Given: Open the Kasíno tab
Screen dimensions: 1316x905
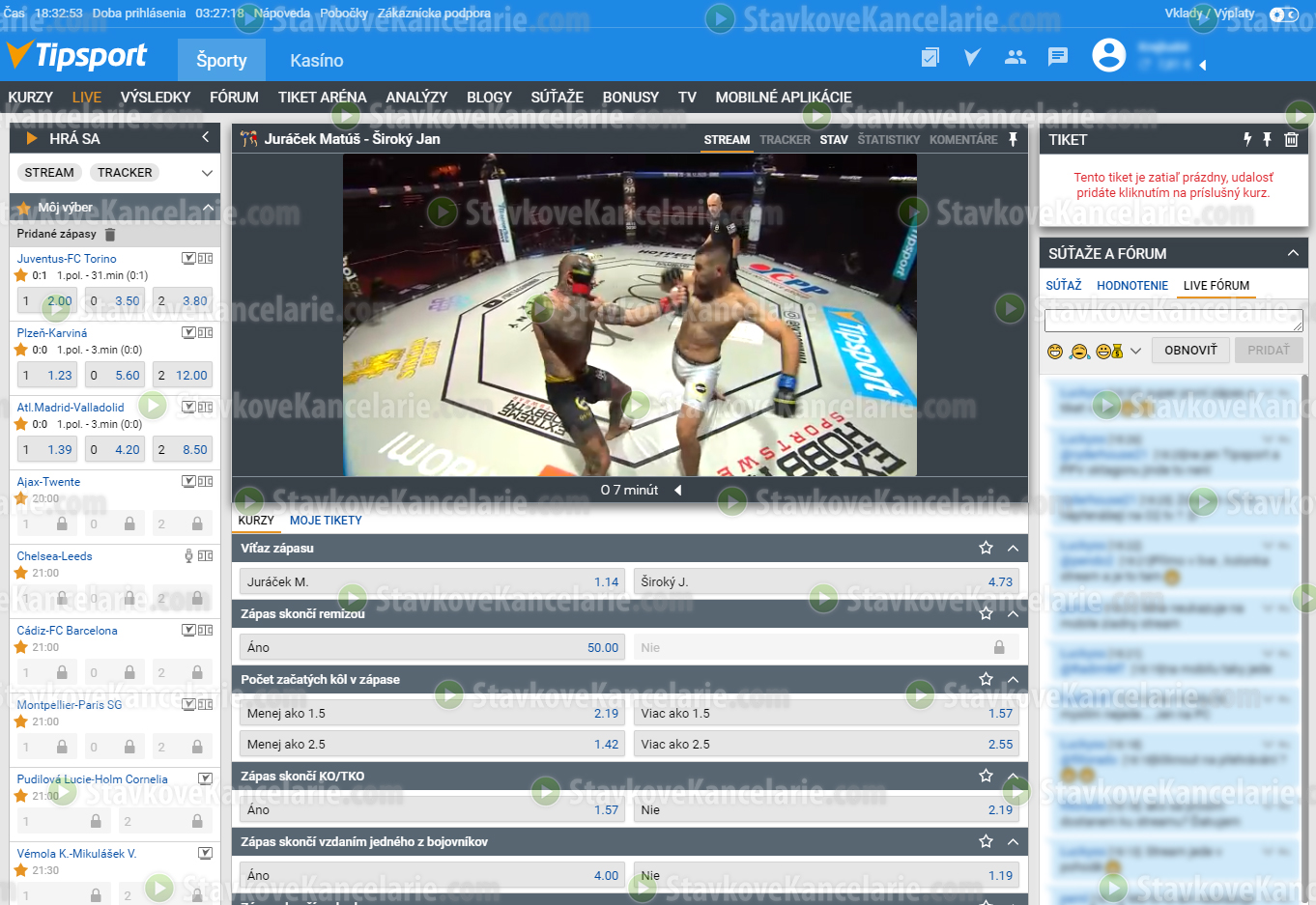Looking at the screenshot, I should [x=317, y=60].
